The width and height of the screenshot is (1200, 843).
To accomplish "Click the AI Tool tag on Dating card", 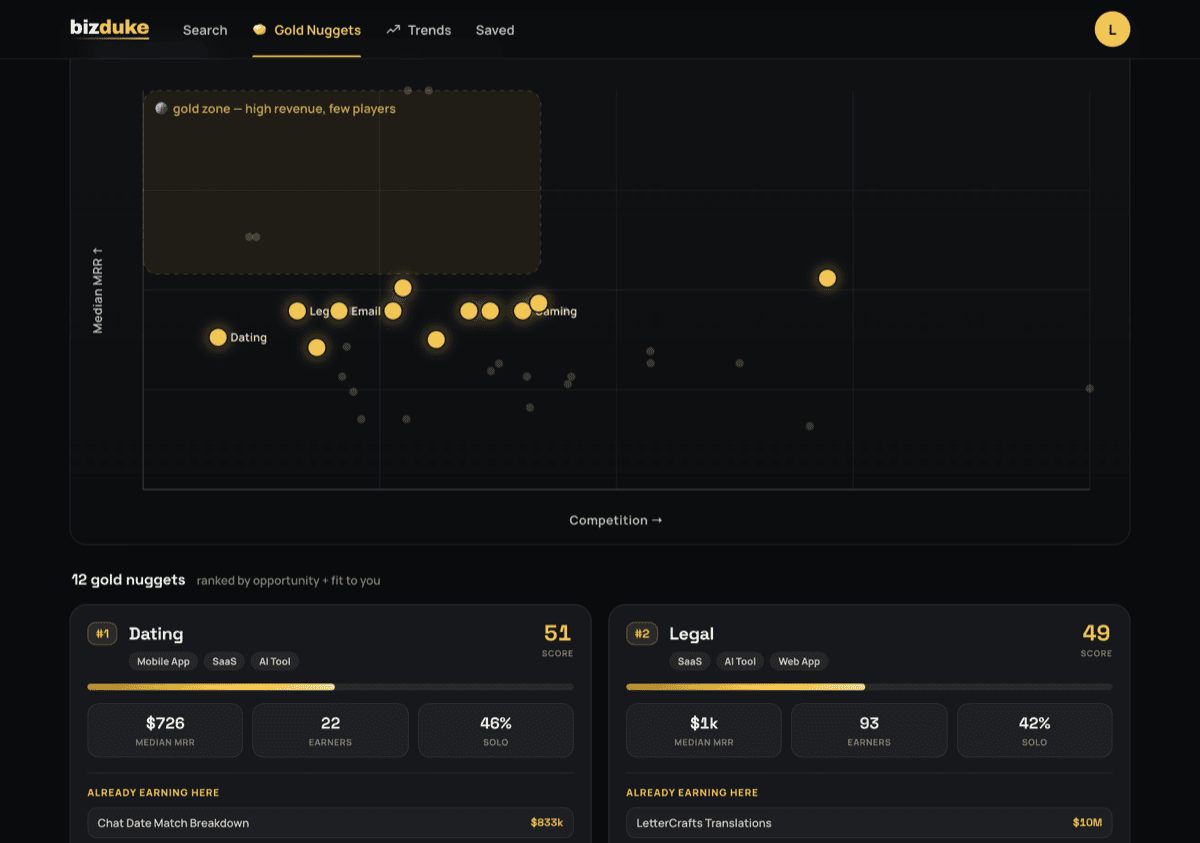I will 275,661.
